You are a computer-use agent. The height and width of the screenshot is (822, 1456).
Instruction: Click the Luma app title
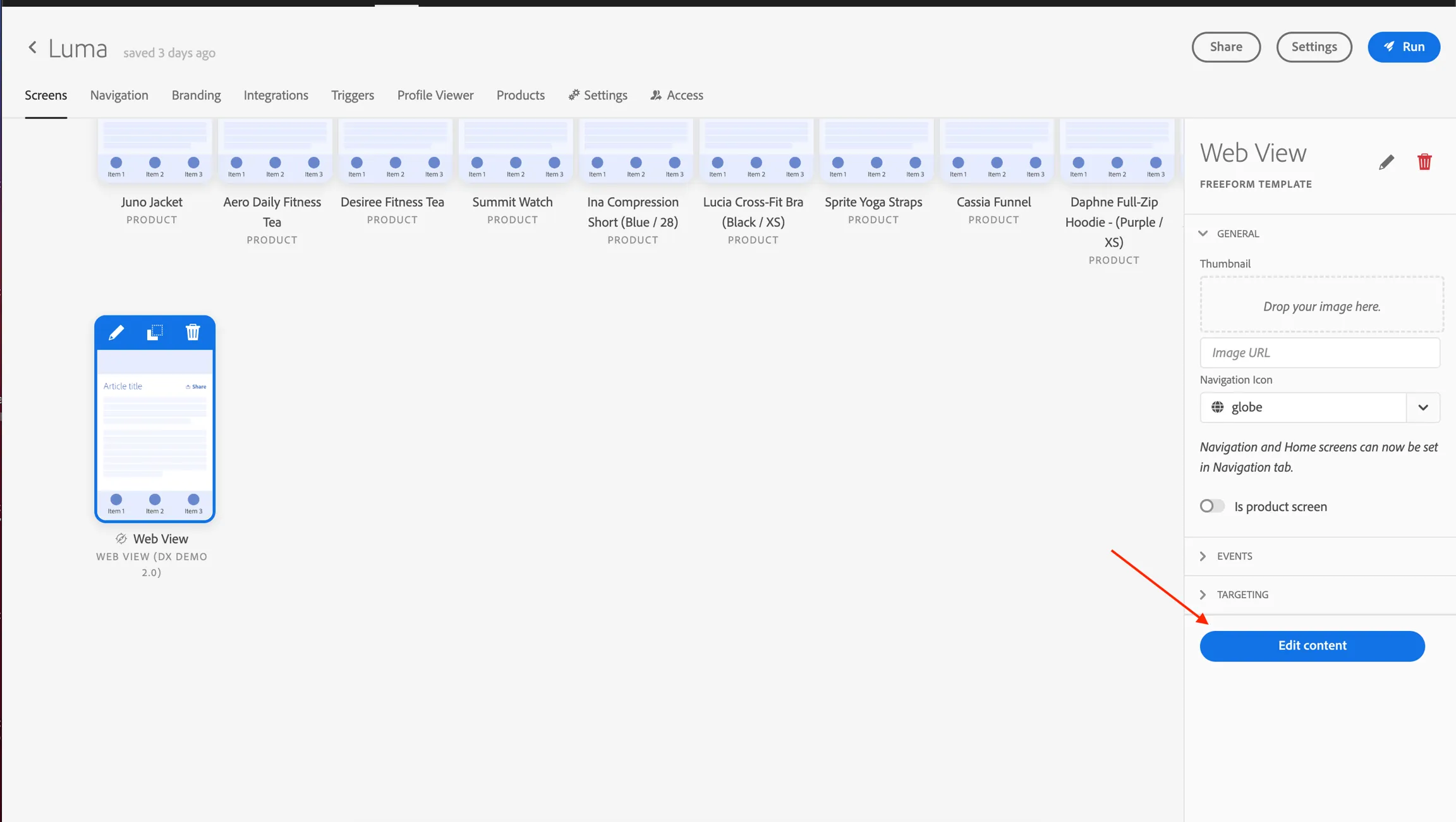click(78, 48)
